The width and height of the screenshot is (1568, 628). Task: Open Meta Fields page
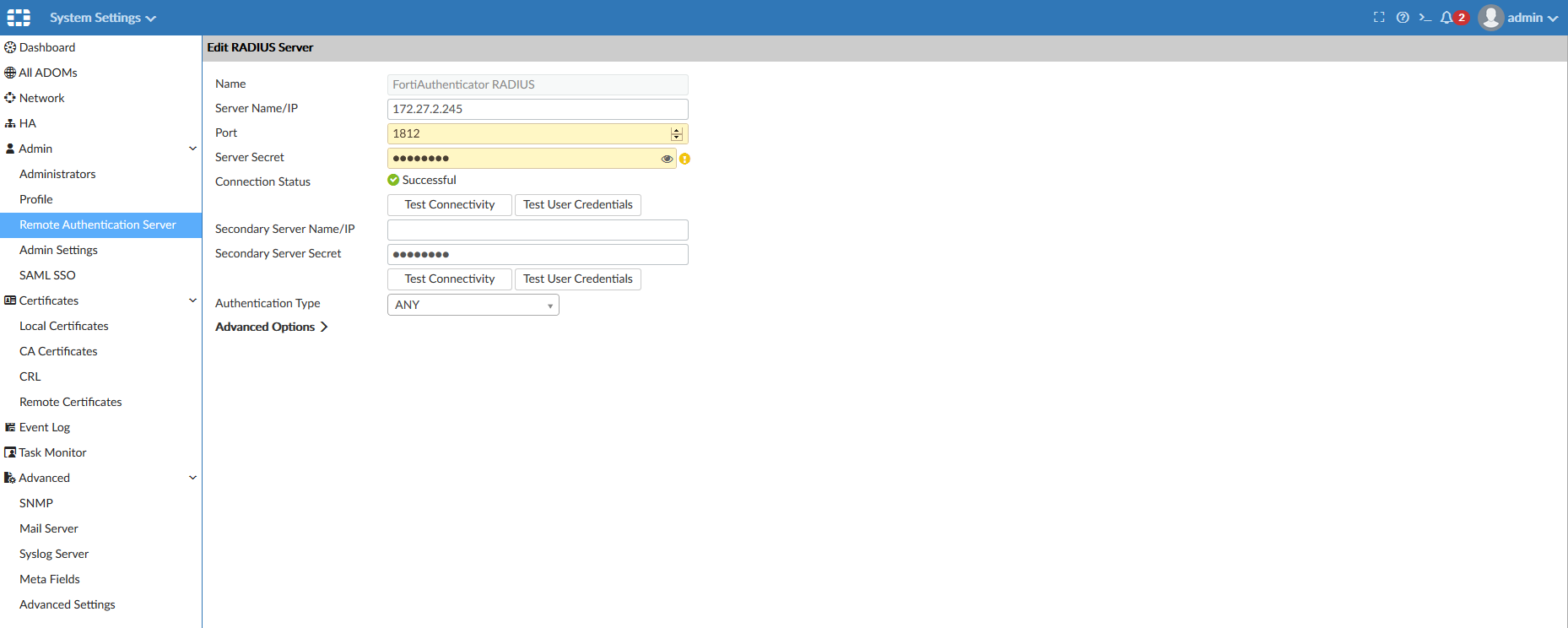click(50, 579)
